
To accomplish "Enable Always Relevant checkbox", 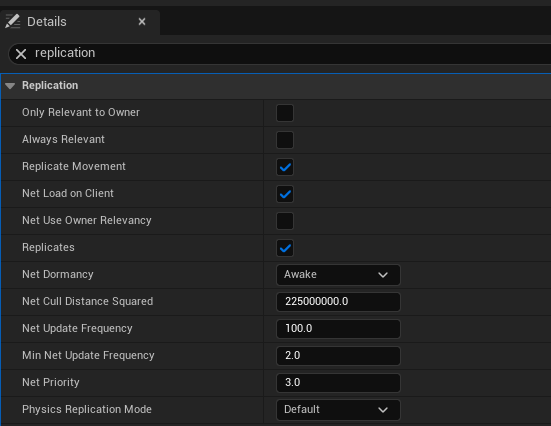I will pyautogui.click(x=285, y=140).
